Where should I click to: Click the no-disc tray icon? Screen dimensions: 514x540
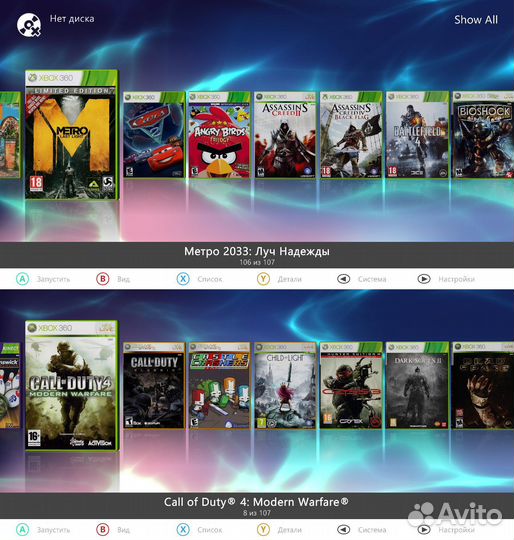(29, 24)
